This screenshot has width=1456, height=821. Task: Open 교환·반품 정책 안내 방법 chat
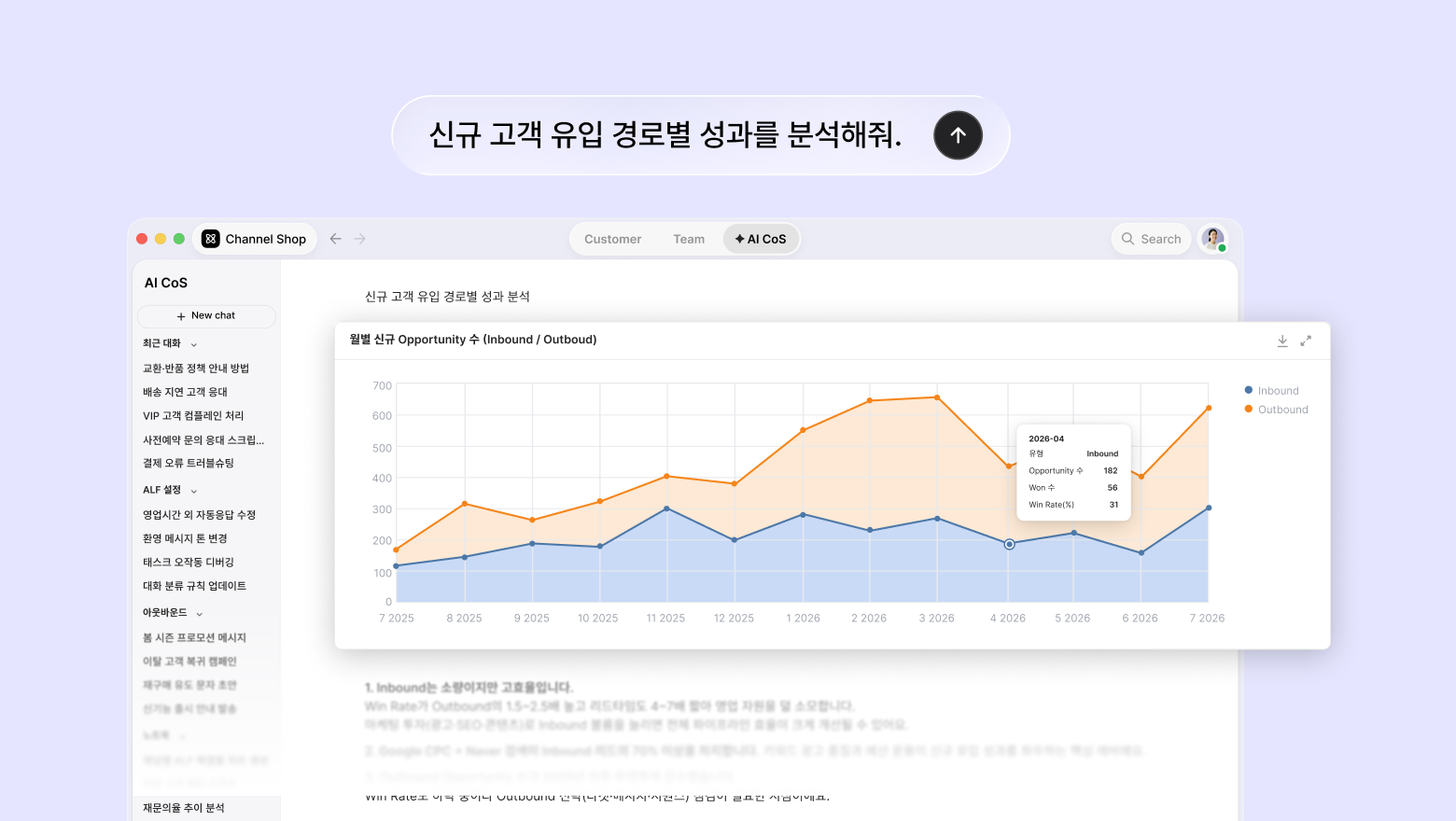[x=196, y=369]
